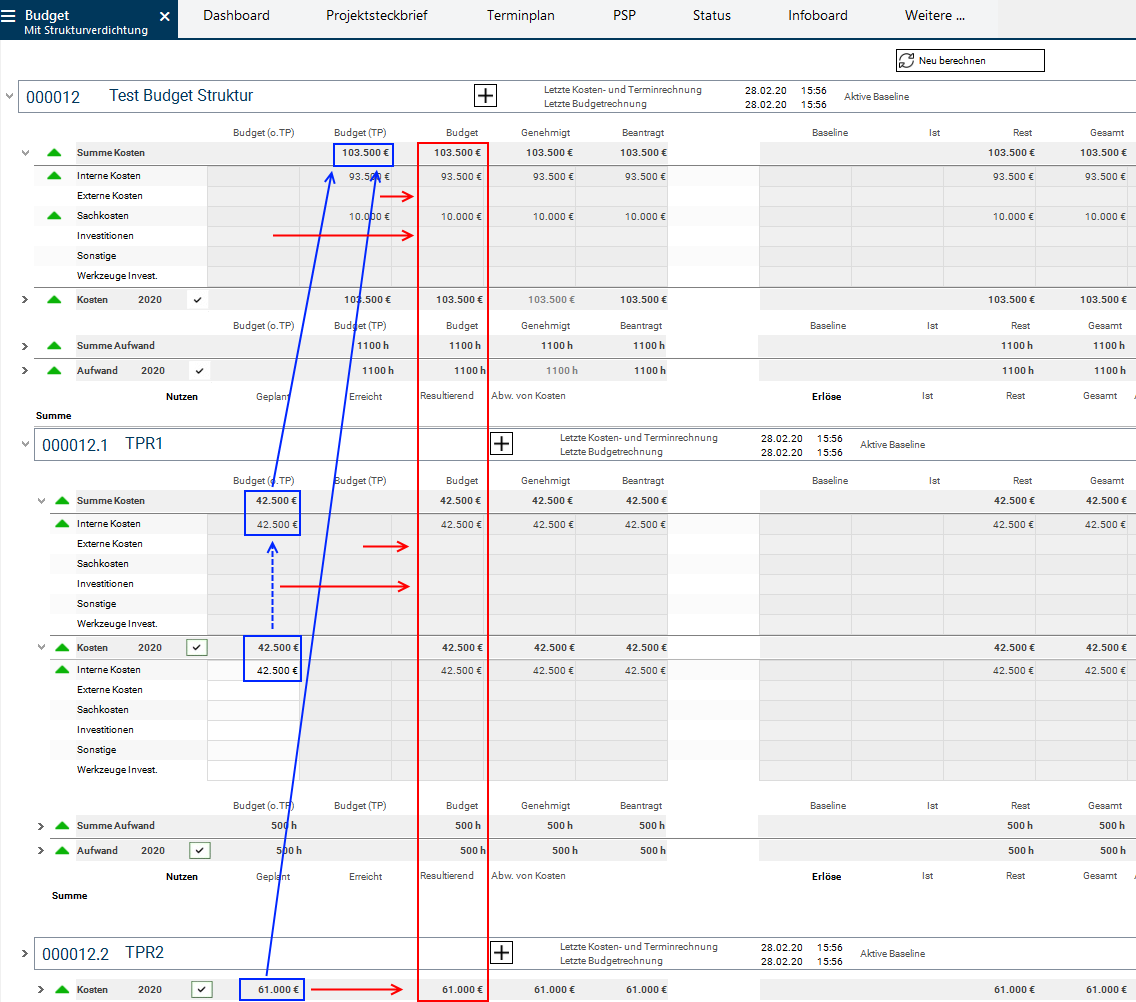Switch to the Terminplan tab

coord(520,16)
